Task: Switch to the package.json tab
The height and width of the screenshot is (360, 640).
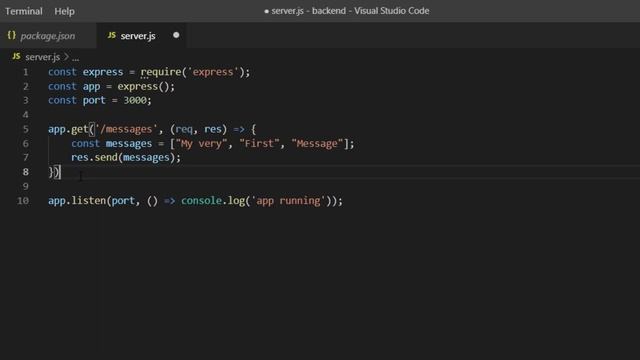Action: 48,36
